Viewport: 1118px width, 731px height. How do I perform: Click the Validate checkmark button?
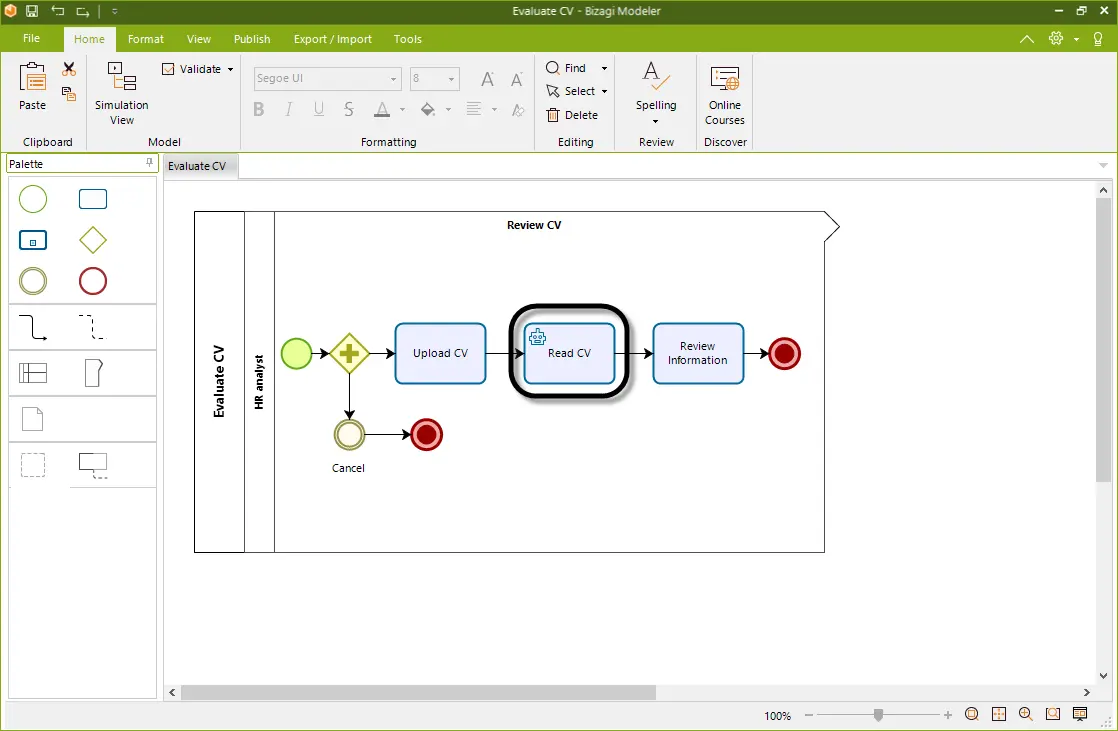pyautogui.click(x=192, y=69)
